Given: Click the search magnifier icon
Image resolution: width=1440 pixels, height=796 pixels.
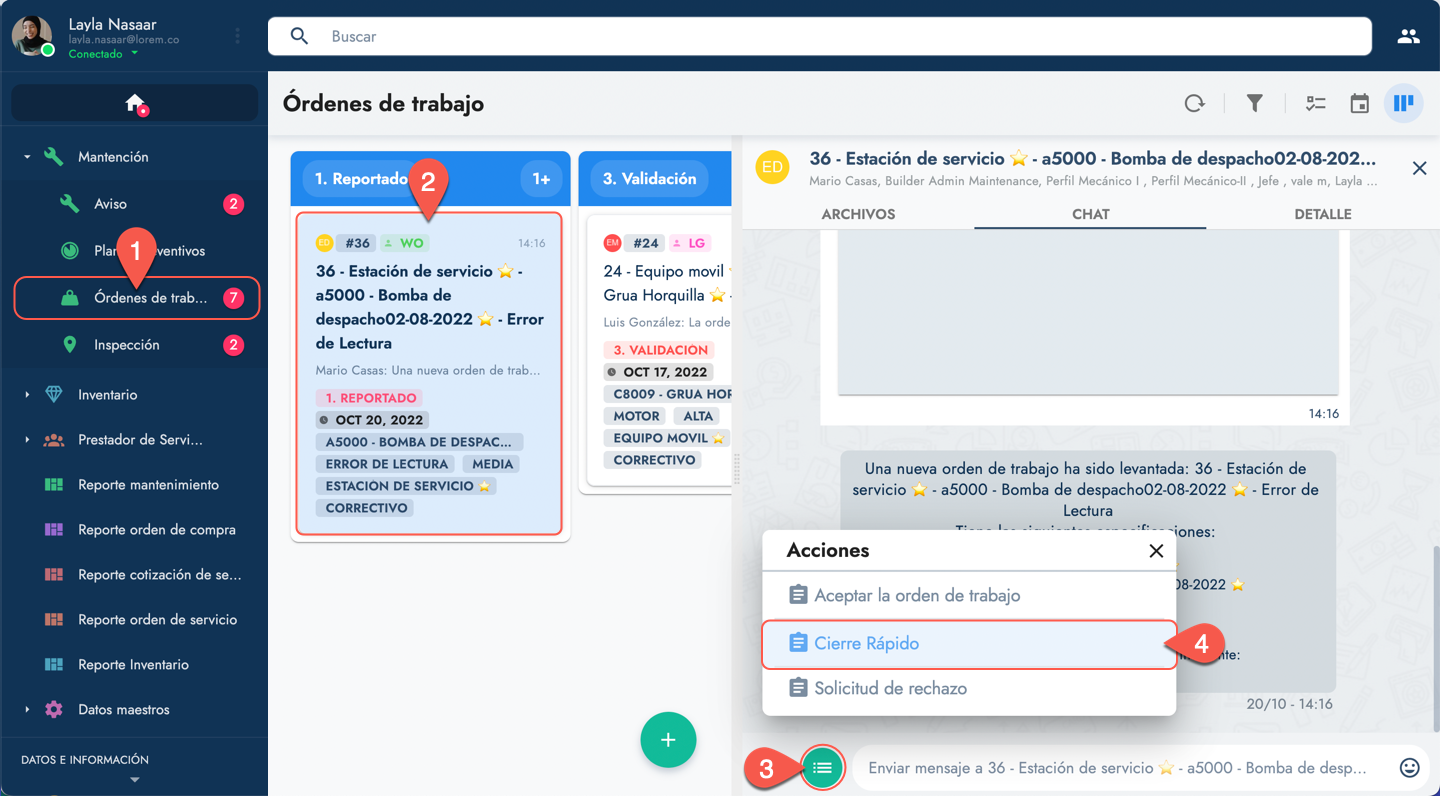Looking at the screenshot, I should [x=299, y=36].
